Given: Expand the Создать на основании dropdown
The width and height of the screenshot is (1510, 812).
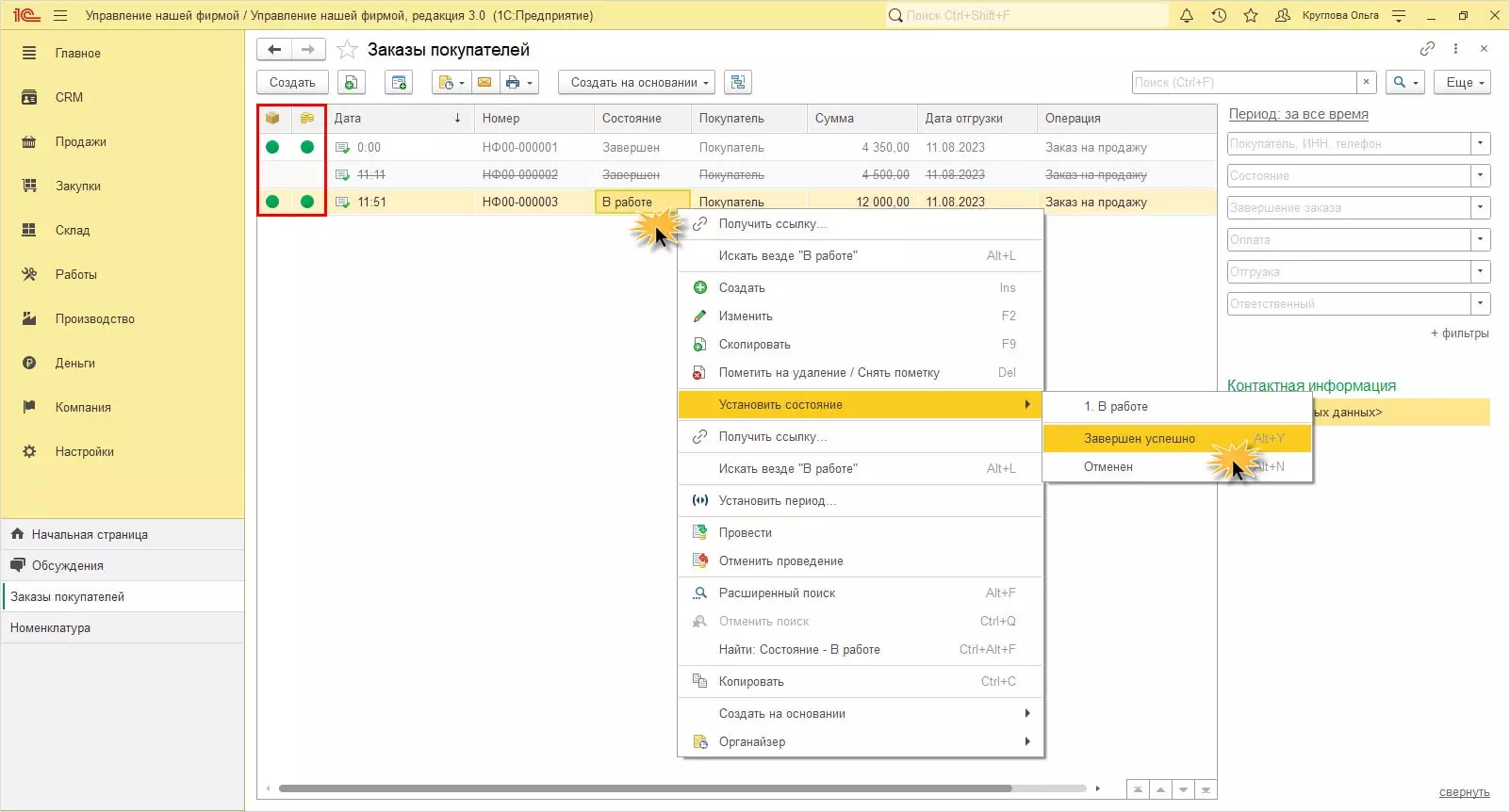Looking at the screenshot, I should pyautogui.click(x=636, y=83).
